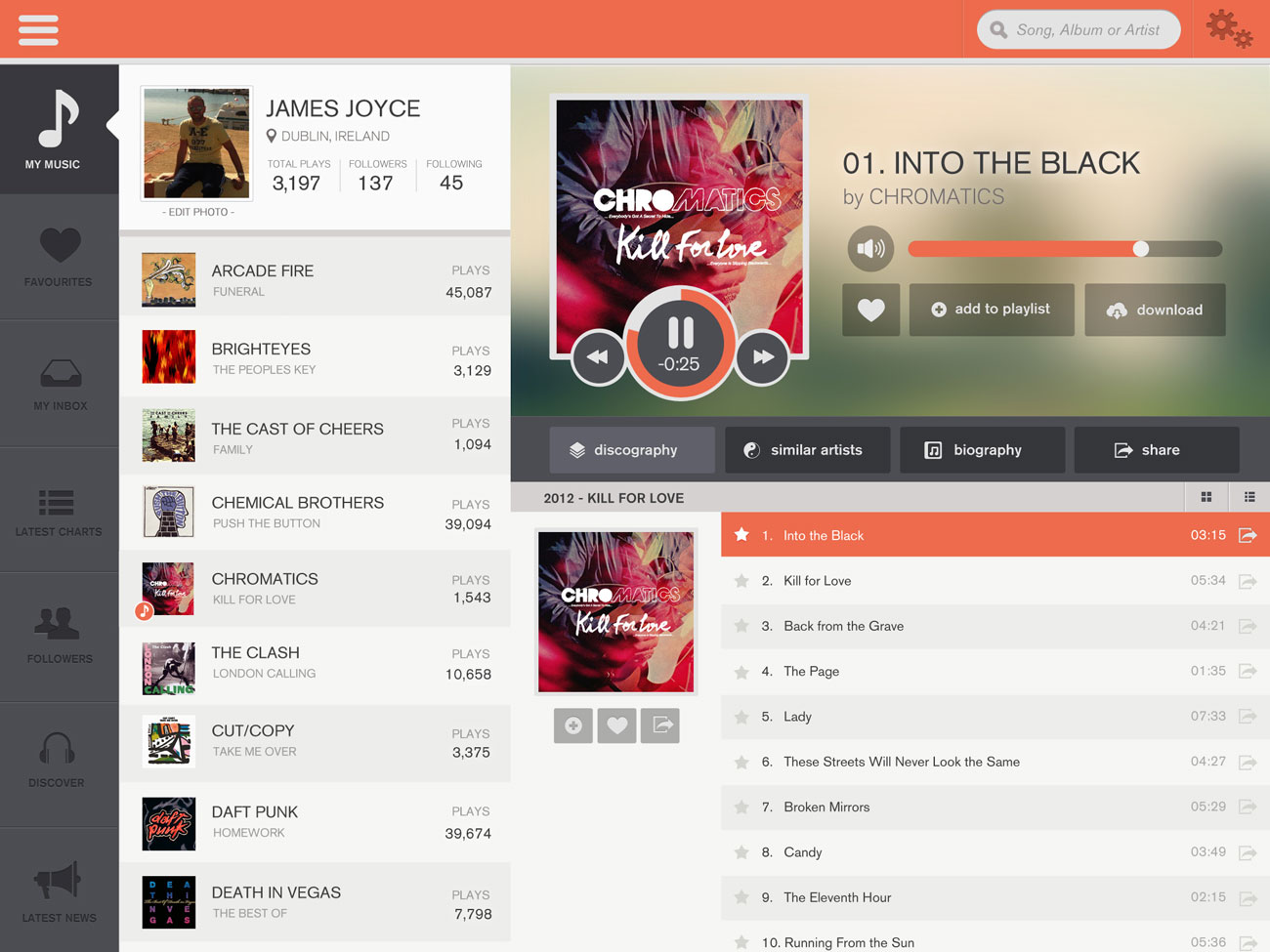The height and width of the screenshot is (952, 1270).
Task: Star the Broken Mirrors track
Action: point(741,807)
